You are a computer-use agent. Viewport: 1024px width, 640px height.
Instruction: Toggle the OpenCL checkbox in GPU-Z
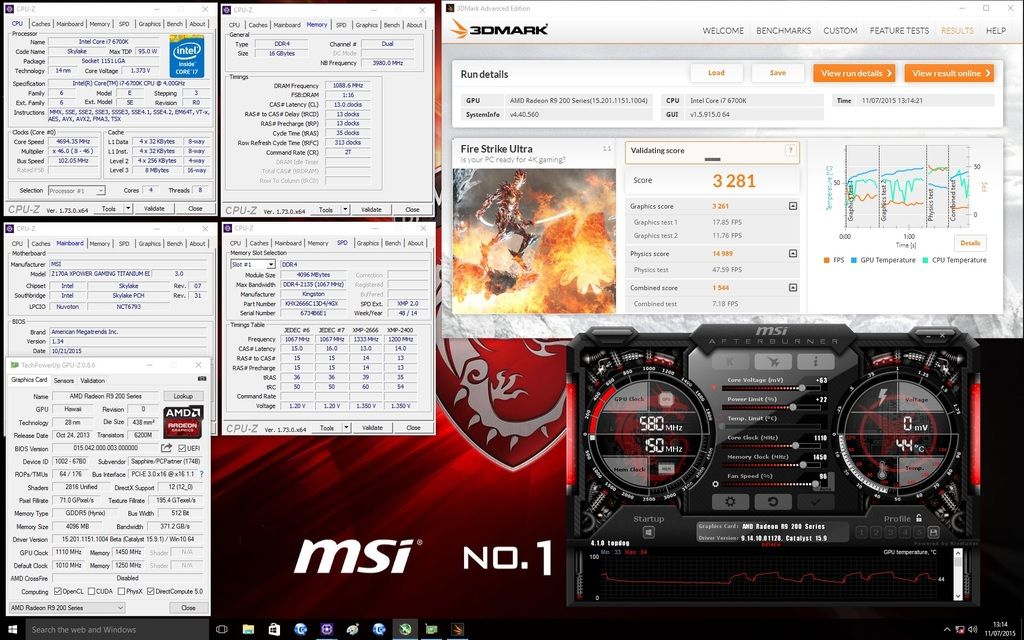[x=57, y=592]
